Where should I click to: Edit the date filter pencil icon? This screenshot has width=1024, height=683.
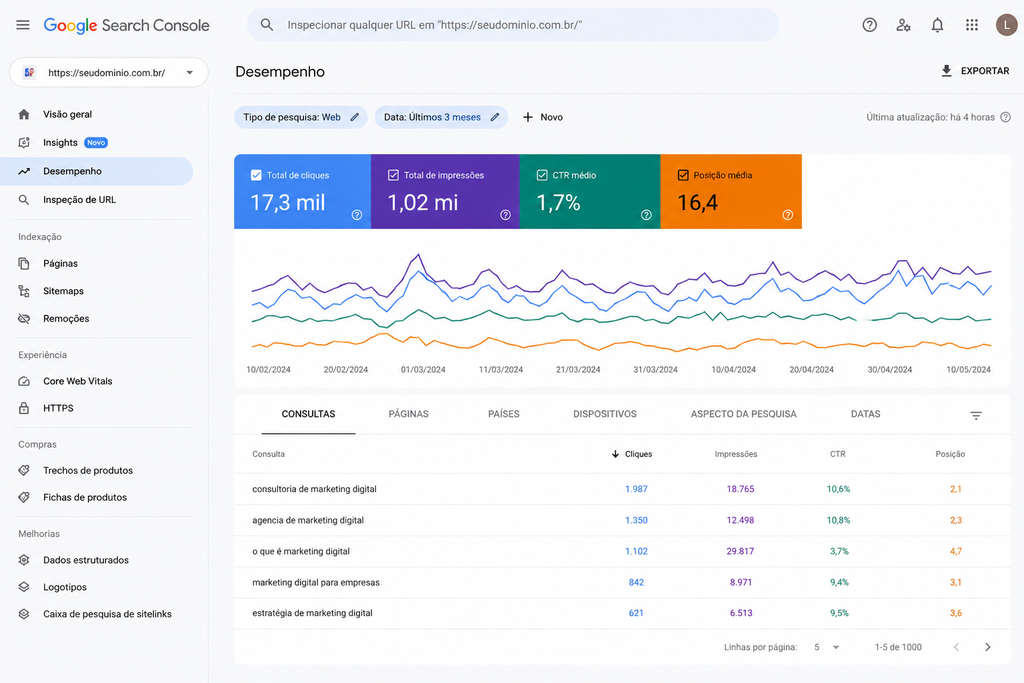[495, 117]
